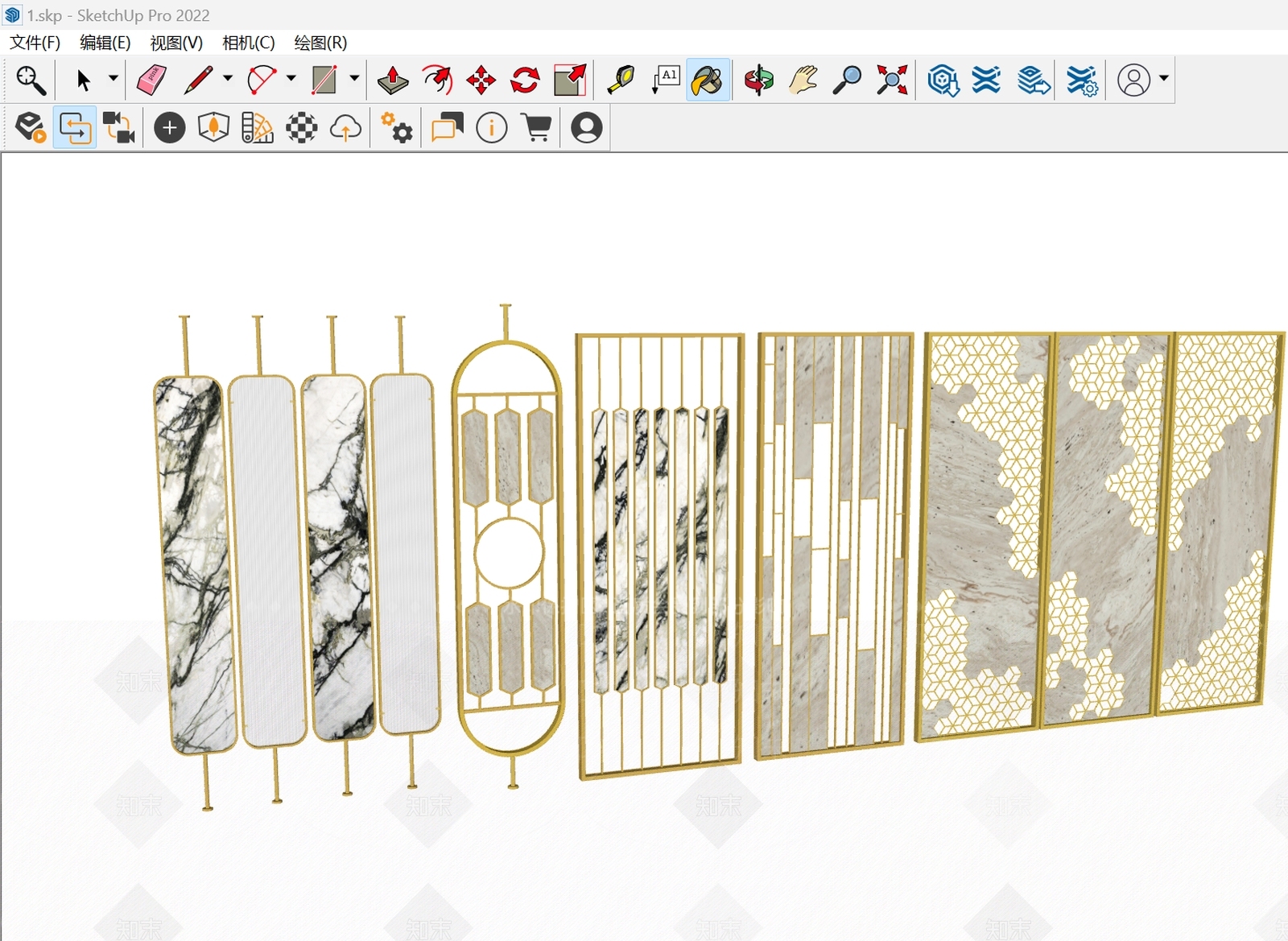The image size is (1288, 941).
Task: Click the info circle icon
Action: coord(491,127)
